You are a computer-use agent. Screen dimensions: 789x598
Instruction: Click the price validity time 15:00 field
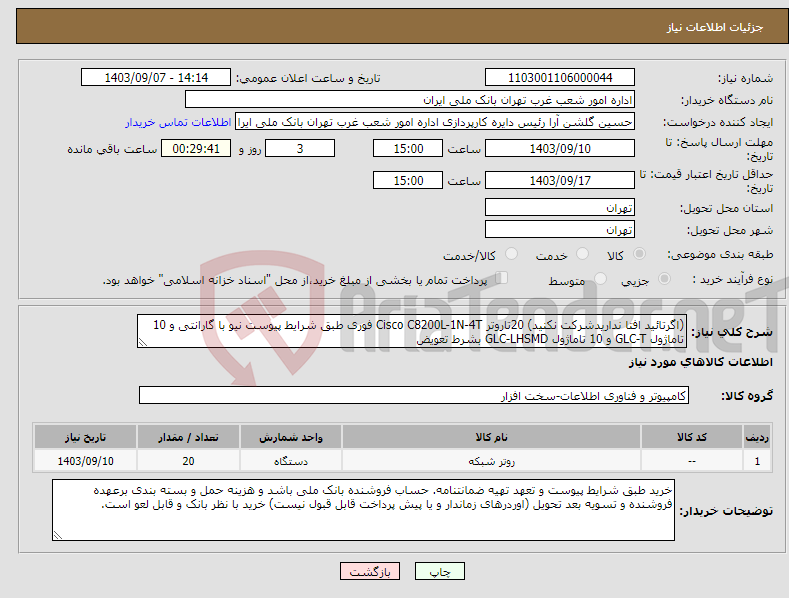coord(408,180)
